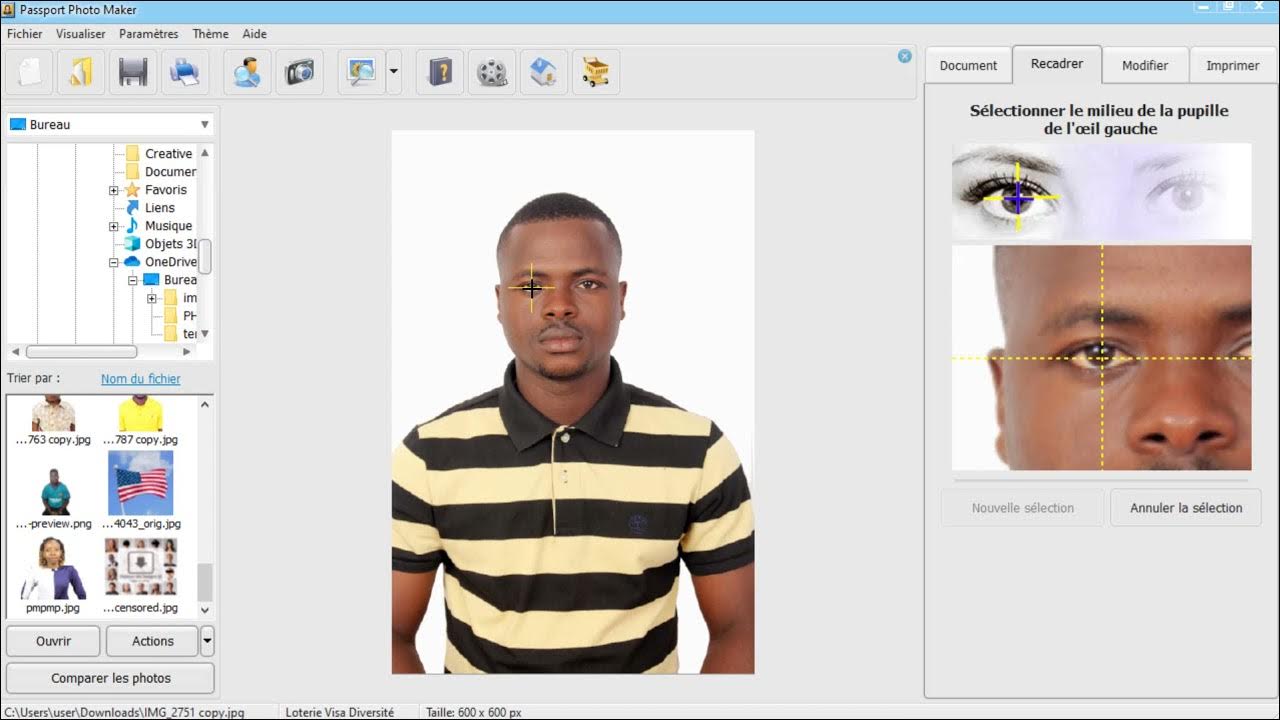This screenshot has height=720, width=1280.
Task: Click the zoomed eye preview image
Action: point(1101,358)
